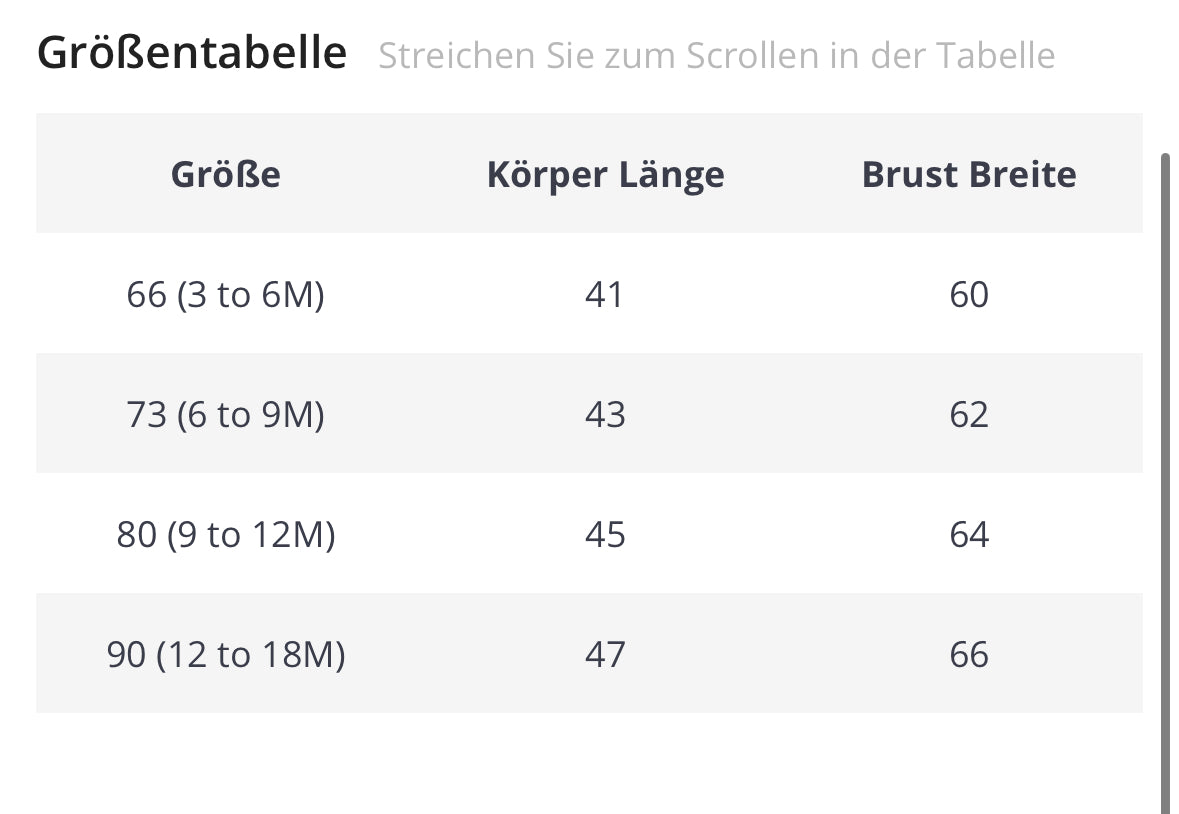Click header gap between Größe and Körper Länge
1179x814 pixels.
coord(383,174)
